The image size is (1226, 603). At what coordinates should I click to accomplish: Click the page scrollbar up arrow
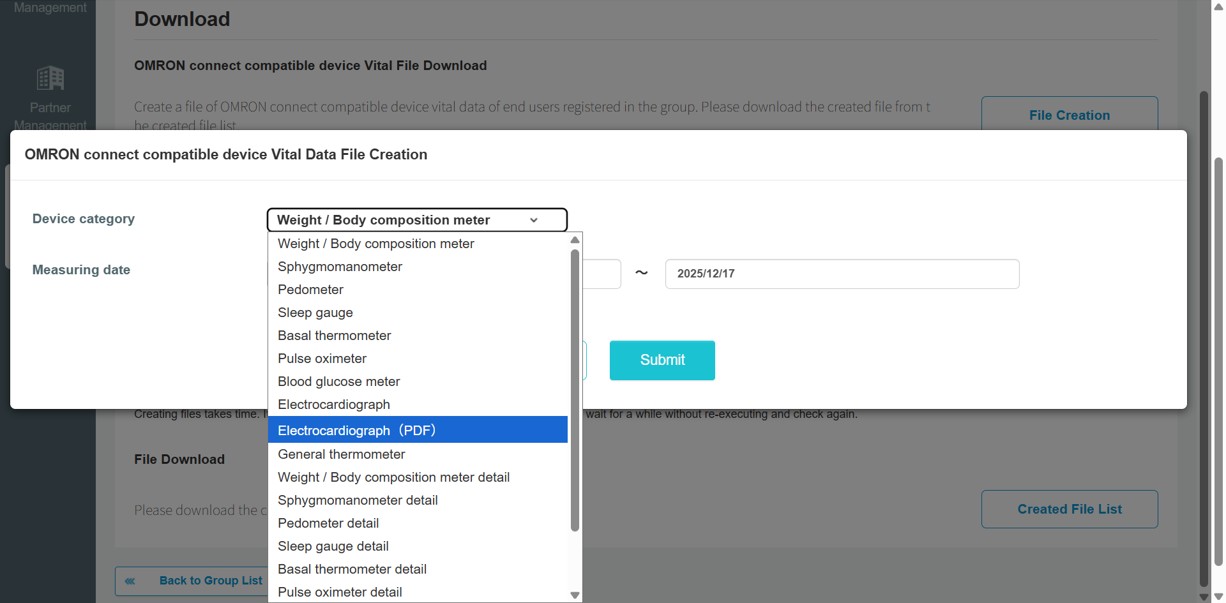pos(1218,6)
